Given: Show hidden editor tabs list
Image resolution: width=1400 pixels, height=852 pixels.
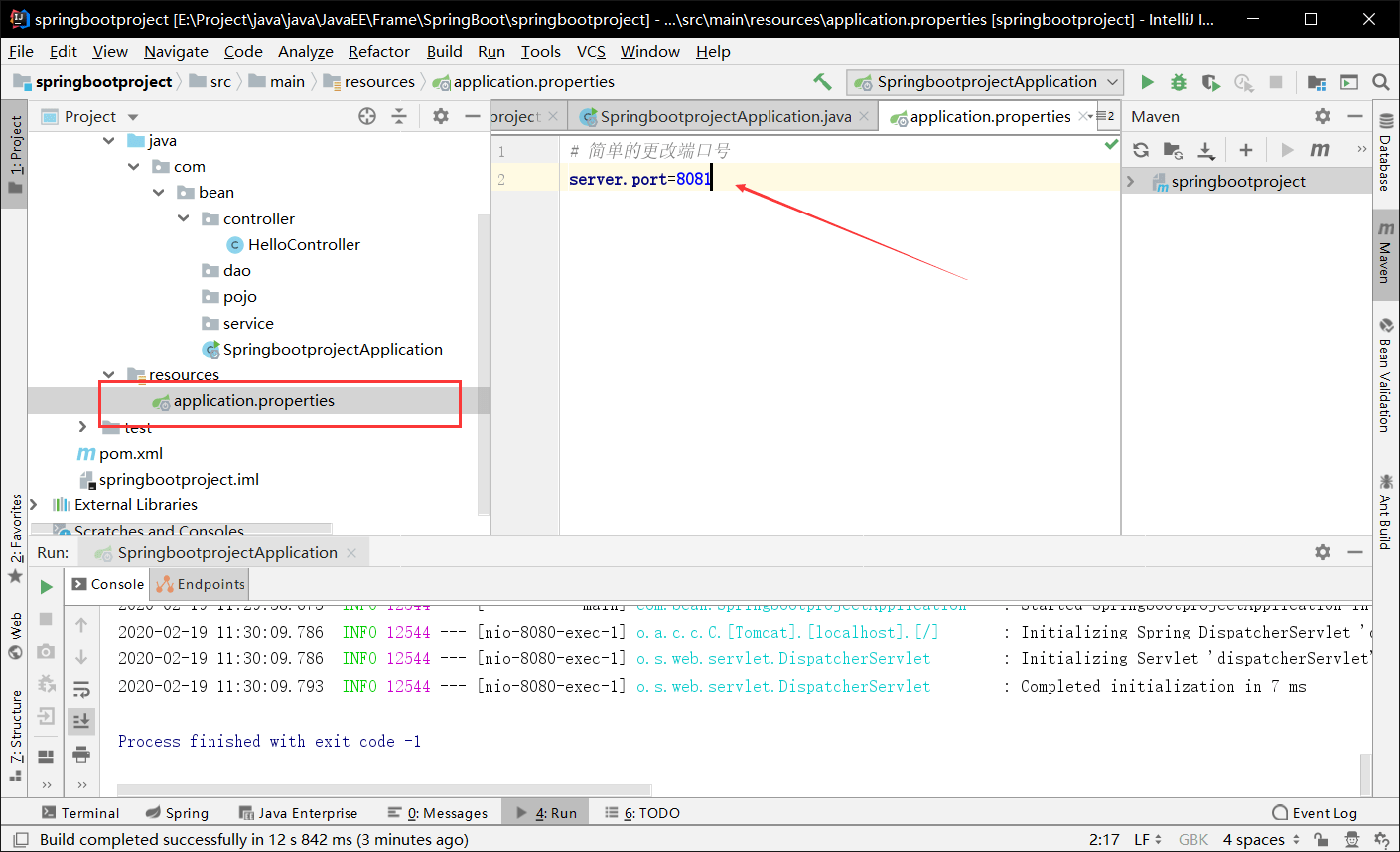Looking at the screenshot, I should click(1104, 116).
